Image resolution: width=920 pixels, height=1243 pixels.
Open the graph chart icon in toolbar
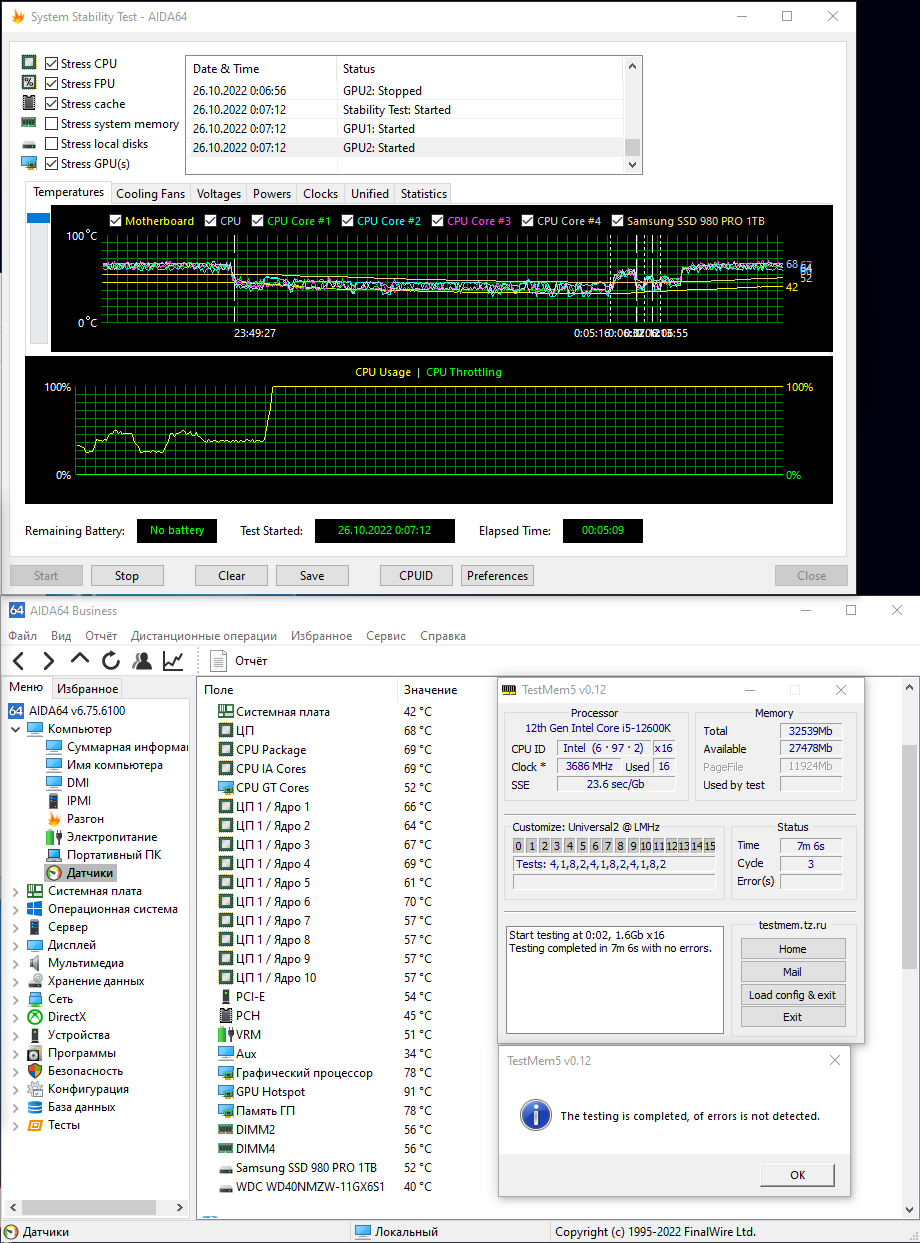click(173, 660)
